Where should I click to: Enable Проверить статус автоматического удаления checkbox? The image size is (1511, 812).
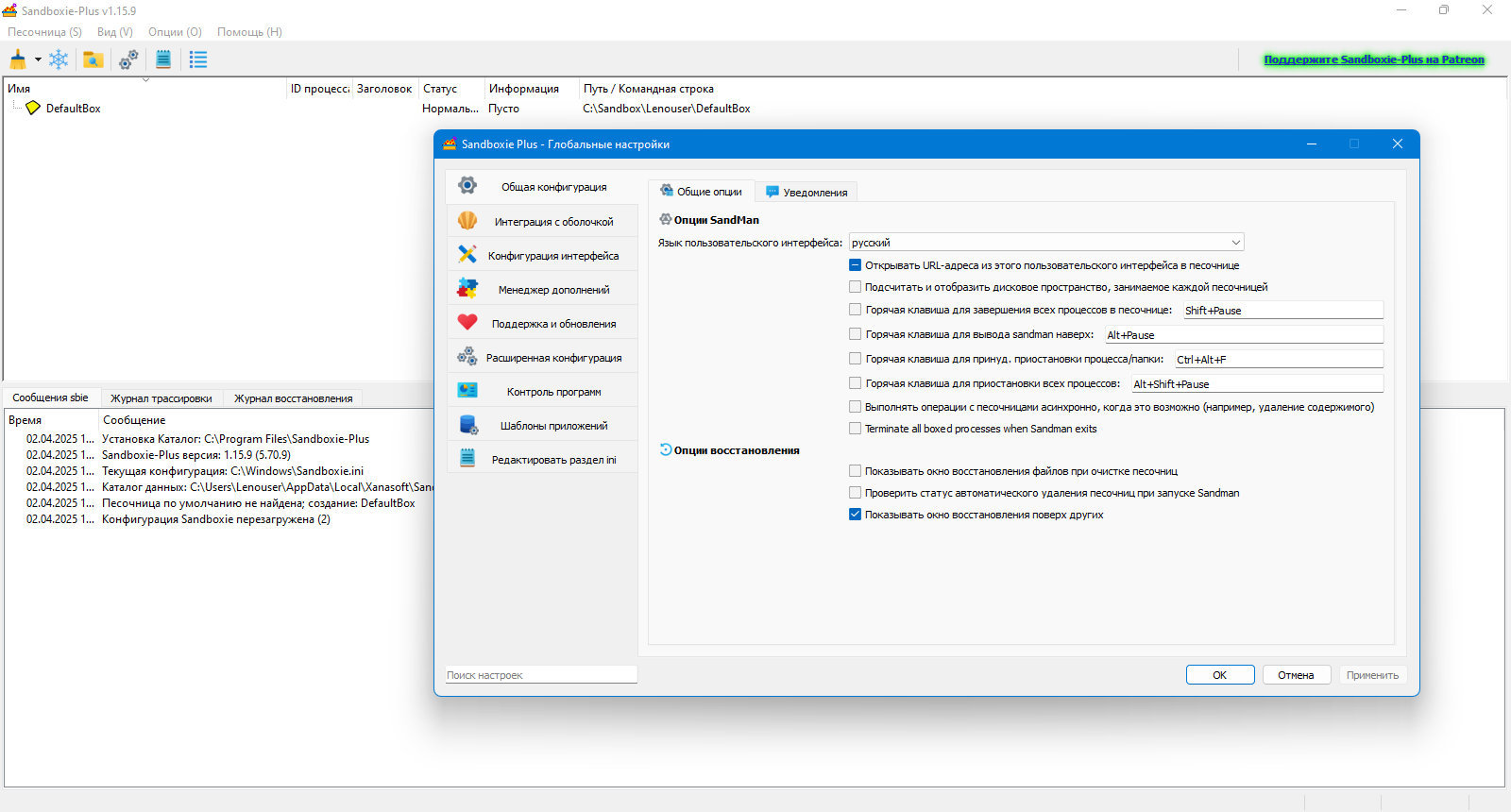coord(855,493)
